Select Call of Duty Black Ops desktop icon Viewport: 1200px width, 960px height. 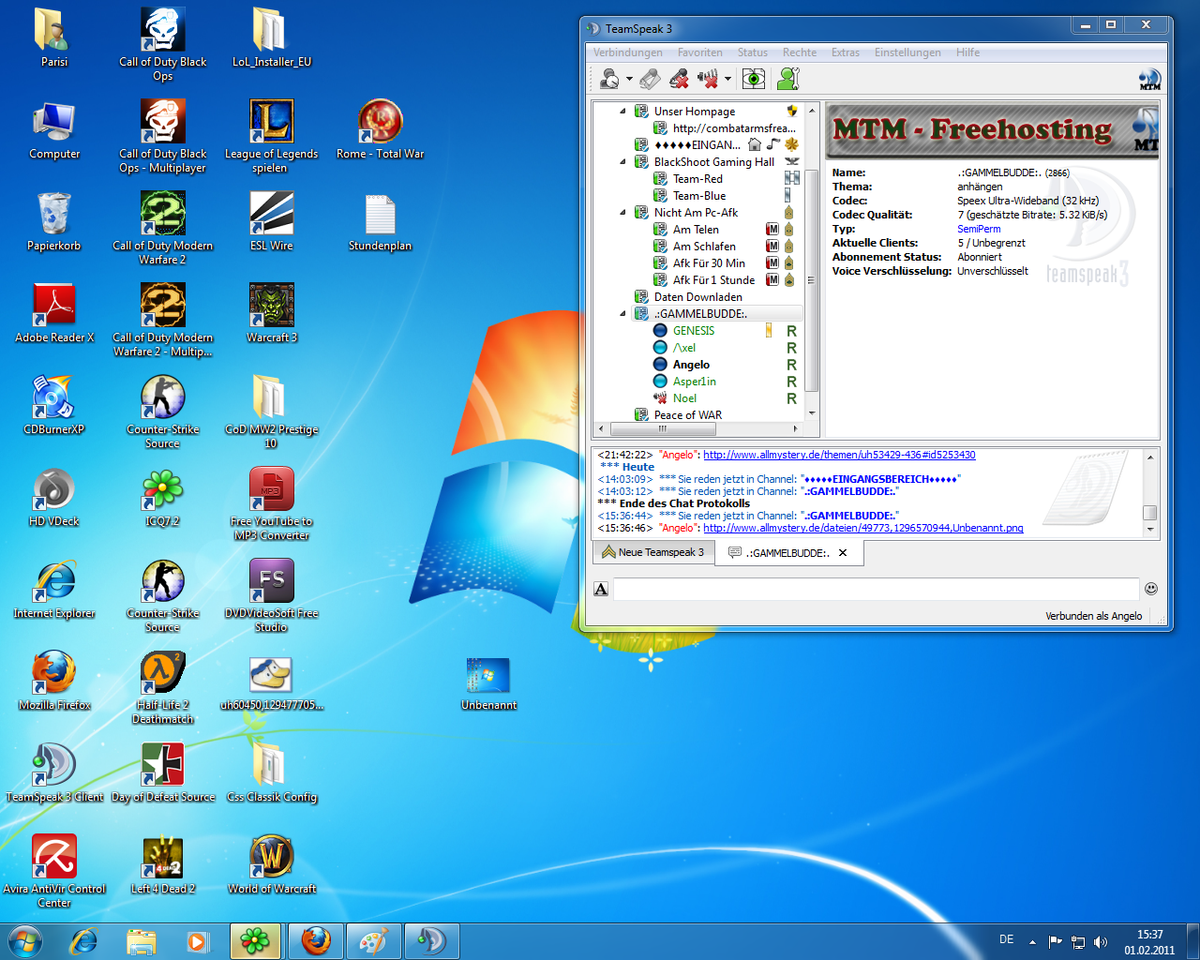click(163, 45)
